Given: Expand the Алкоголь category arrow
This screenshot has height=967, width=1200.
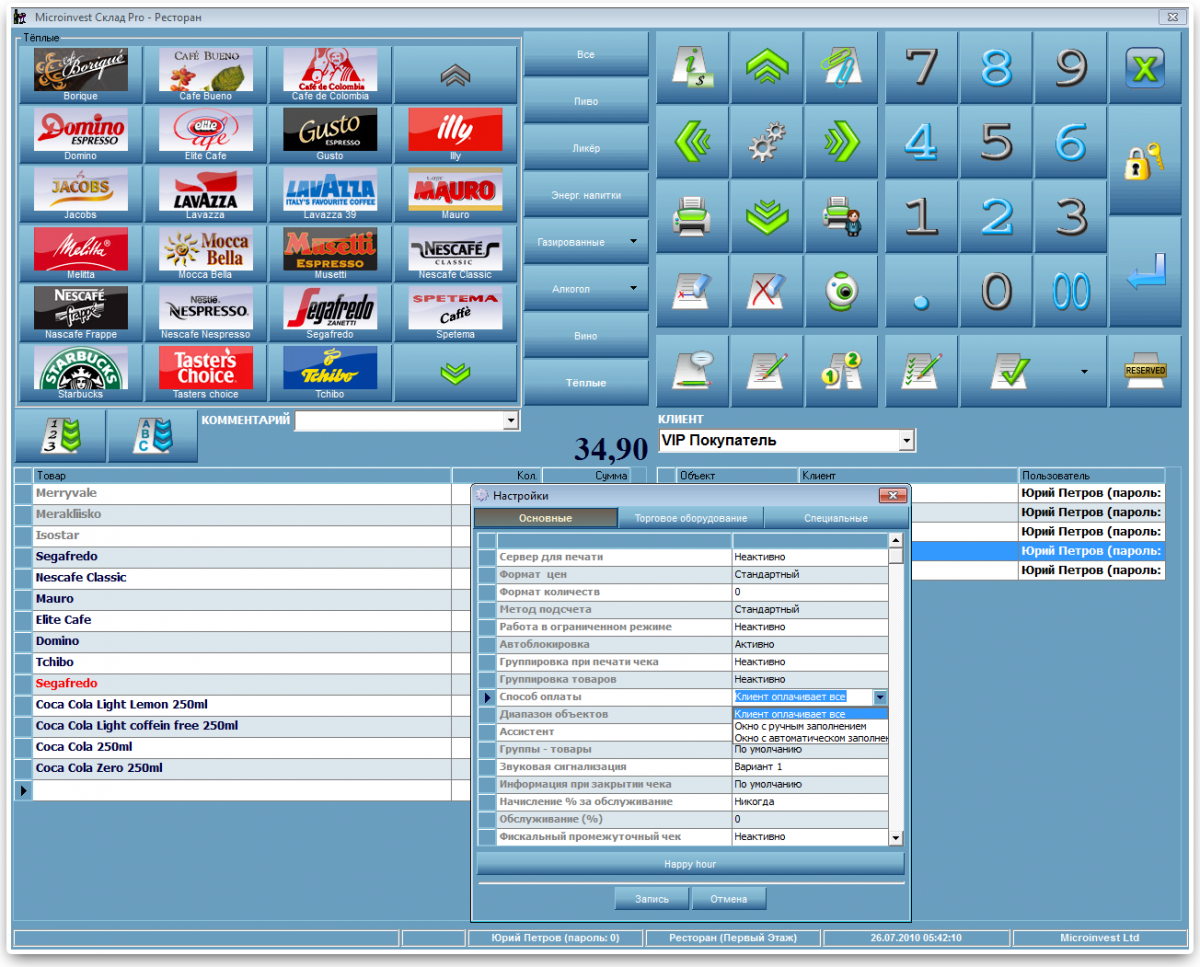Looking at the screenshot, I should tap(633, 289).
